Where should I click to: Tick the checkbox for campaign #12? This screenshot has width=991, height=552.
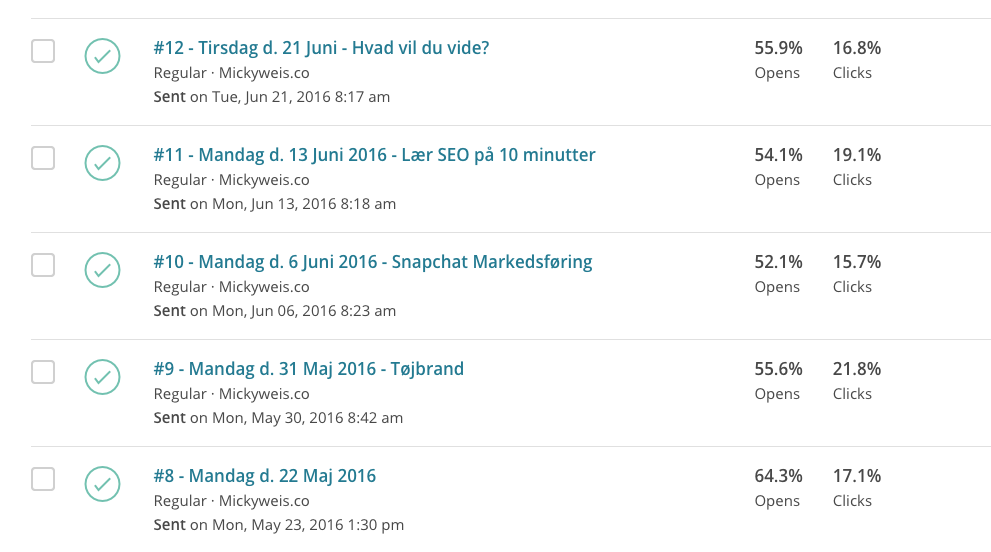[43, 51]
